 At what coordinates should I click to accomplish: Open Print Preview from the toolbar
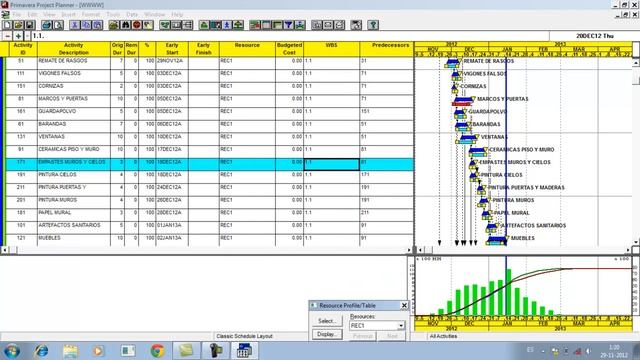(x=58, y=25)
